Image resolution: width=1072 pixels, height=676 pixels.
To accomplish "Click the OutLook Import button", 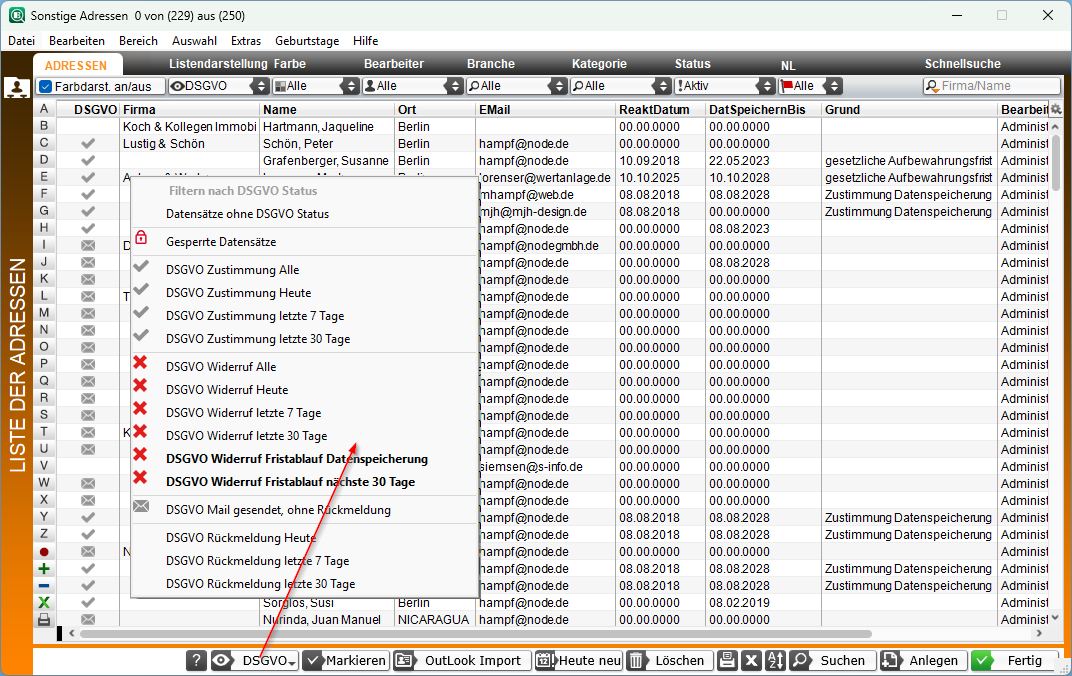I will coord(460,661).
